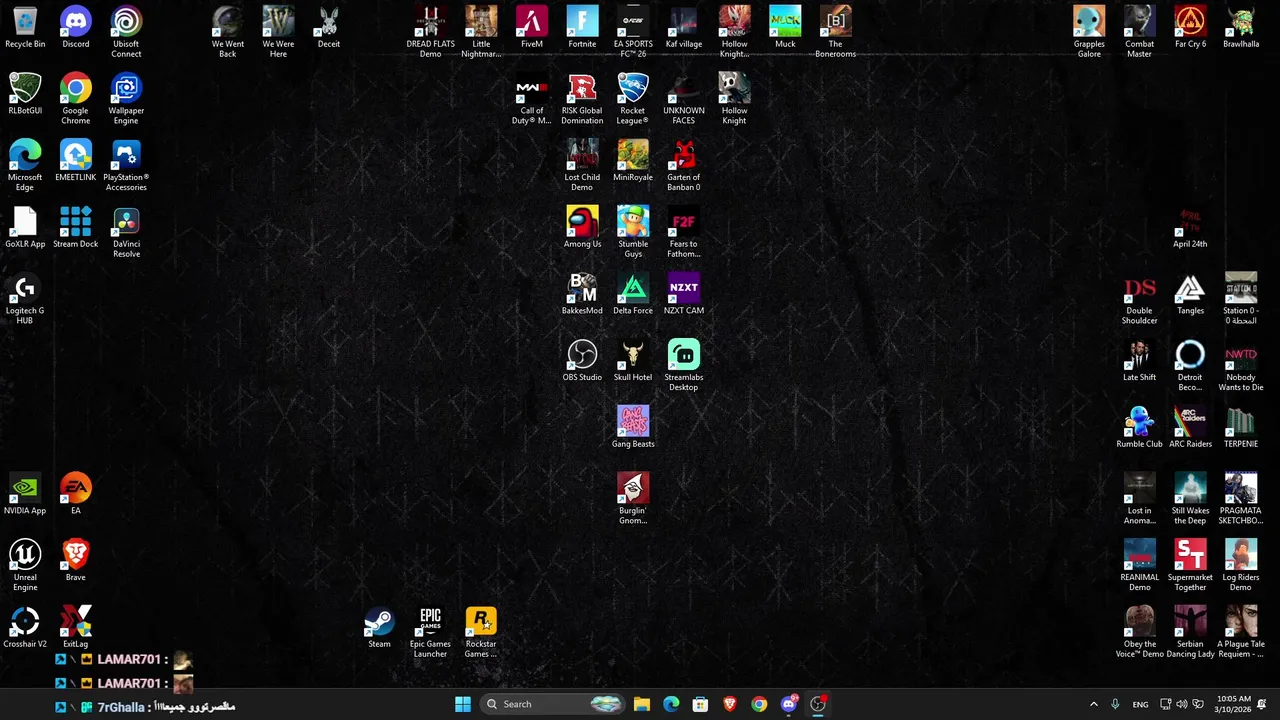Launch Unreal Engine shortcut
This screenshot has width=1280, height=720.
click(25, 565)
